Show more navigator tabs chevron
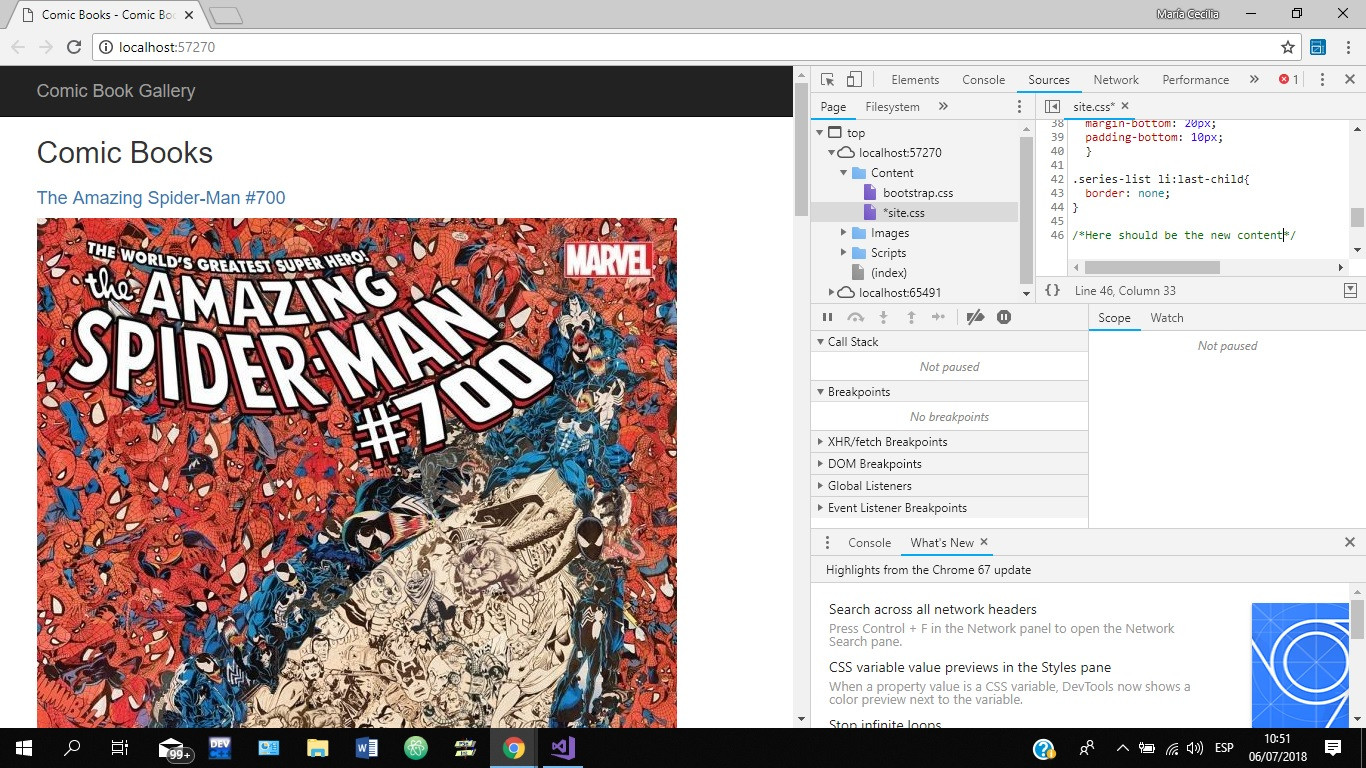The image size is (1366, 768). click(x=943, y=107)
